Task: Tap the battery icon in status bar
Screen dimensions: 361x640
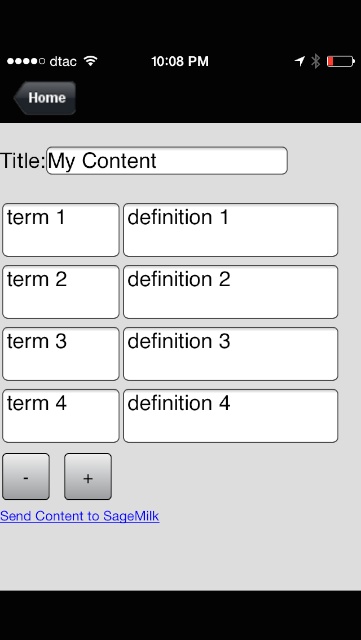Action: pos(341,62)
